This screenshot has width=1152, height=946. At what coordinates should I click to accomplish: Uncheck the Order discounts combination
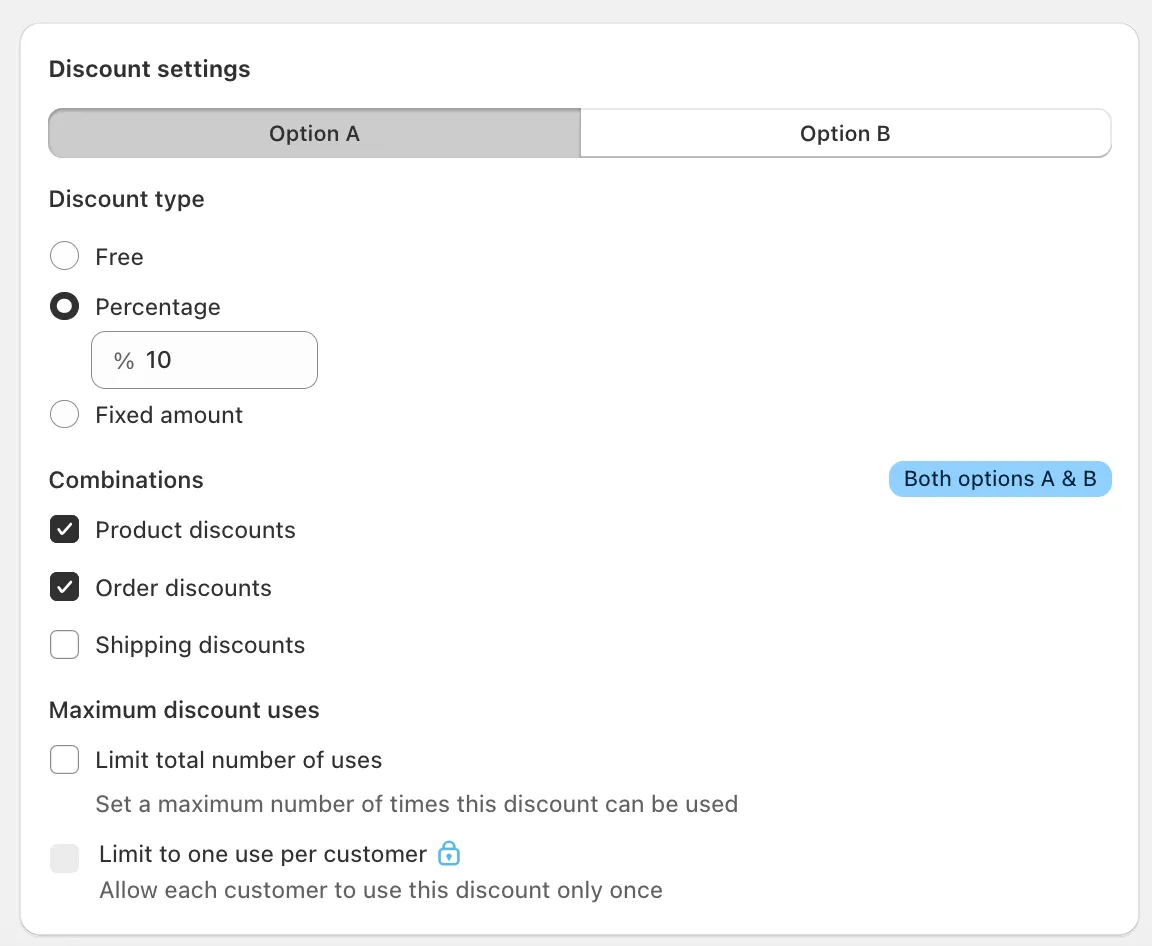pos(64,587)
